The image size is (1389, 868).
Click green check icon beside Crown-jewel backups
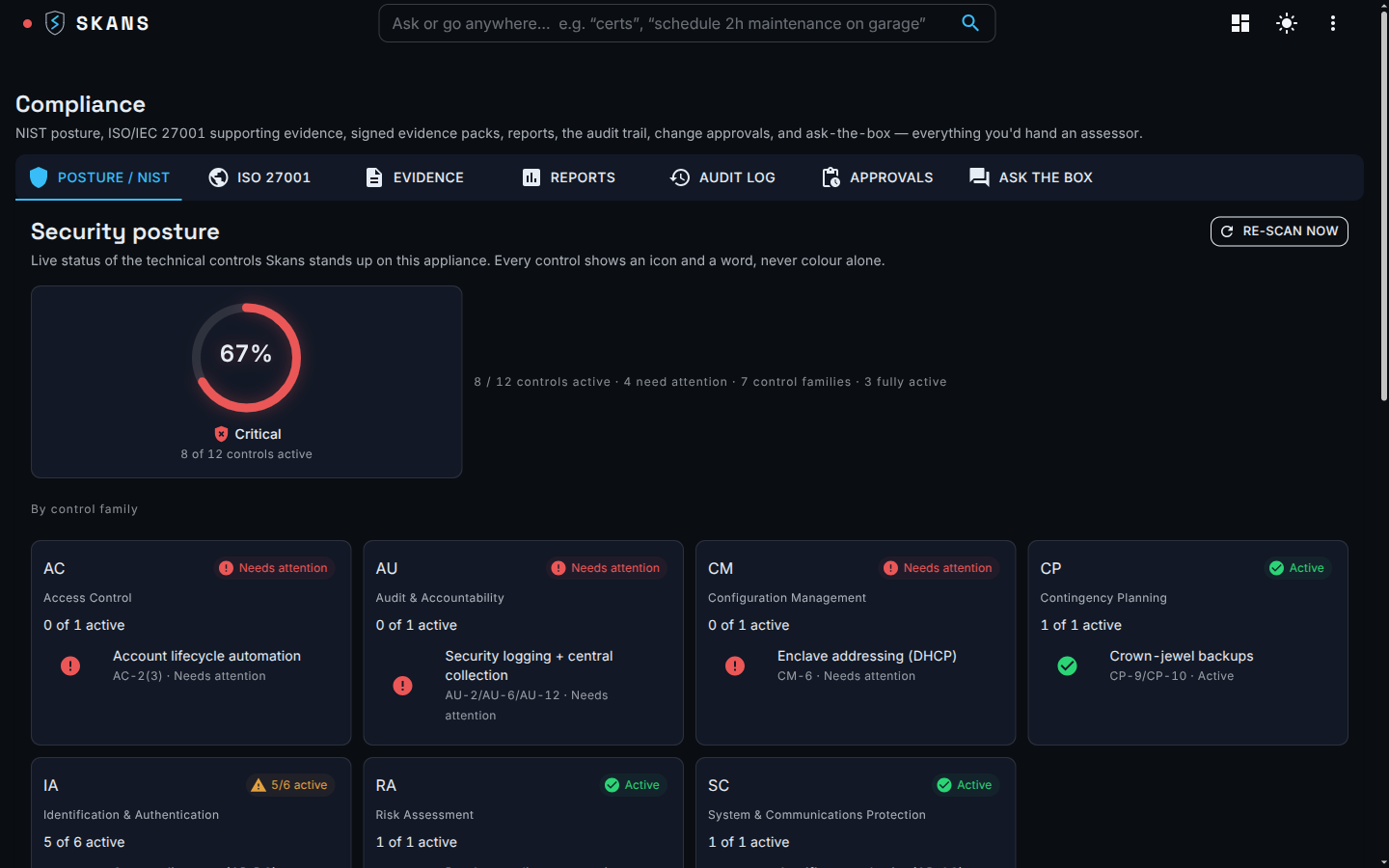click(x=1067, y=665)
